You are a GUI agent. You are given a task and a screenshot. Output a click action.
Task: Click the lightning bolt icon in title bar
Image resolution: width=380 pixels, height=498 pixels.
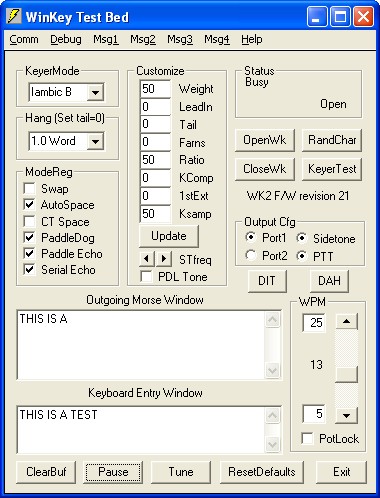14,16
